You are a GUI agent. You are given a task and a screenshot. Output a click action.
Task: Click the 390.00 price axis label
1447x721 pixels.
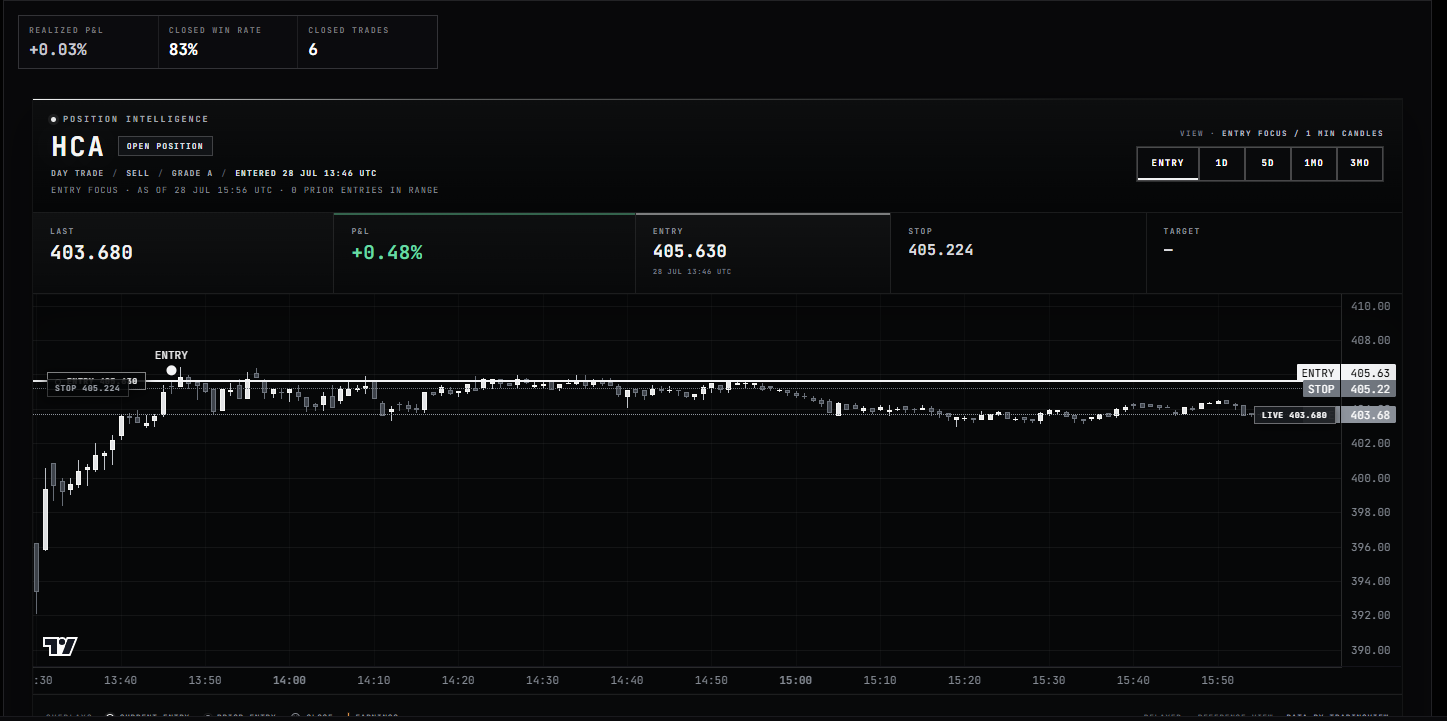(1370, 650)
